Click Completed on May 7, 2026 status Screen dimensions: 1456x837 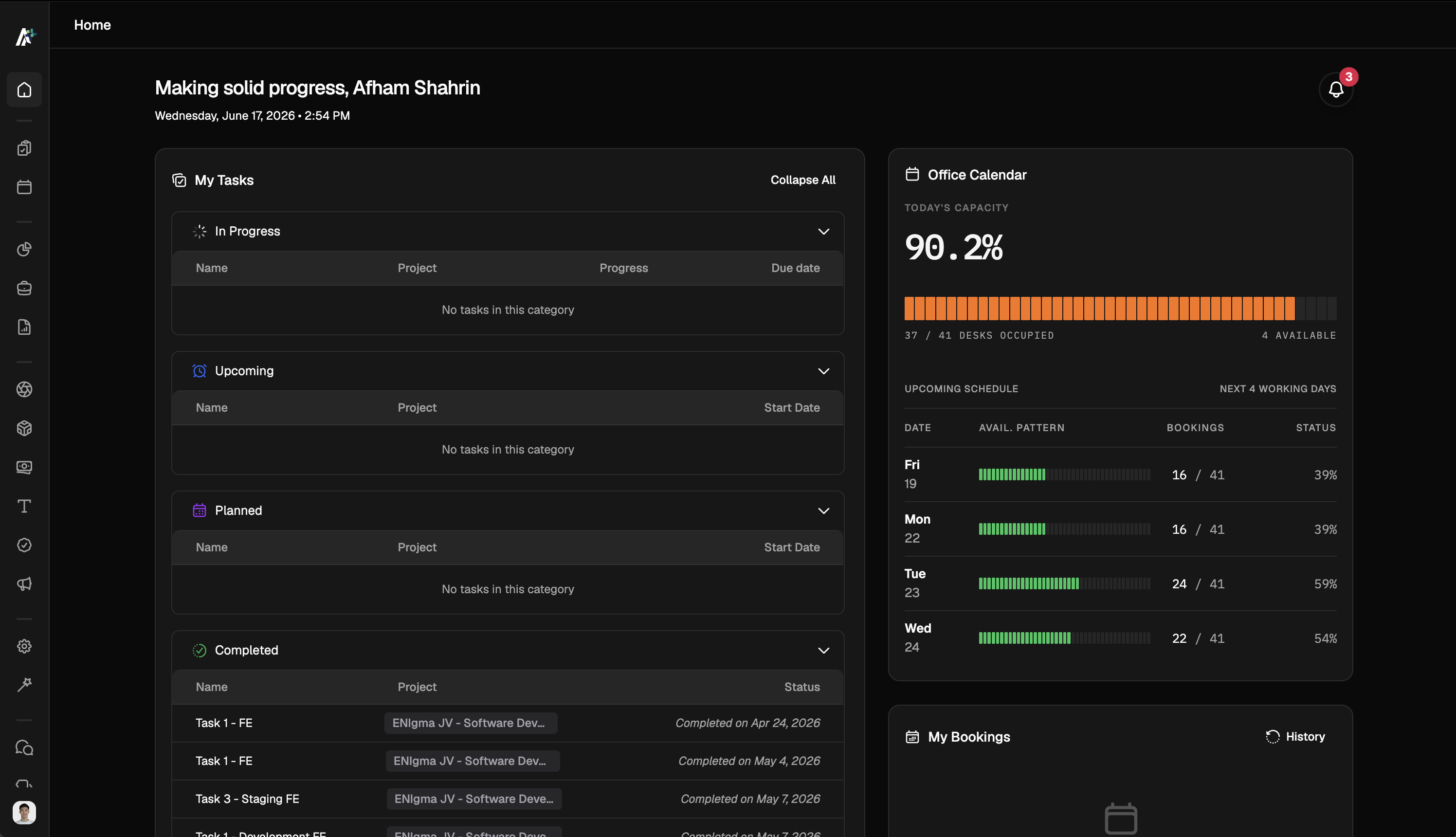(x=750, y=799)
